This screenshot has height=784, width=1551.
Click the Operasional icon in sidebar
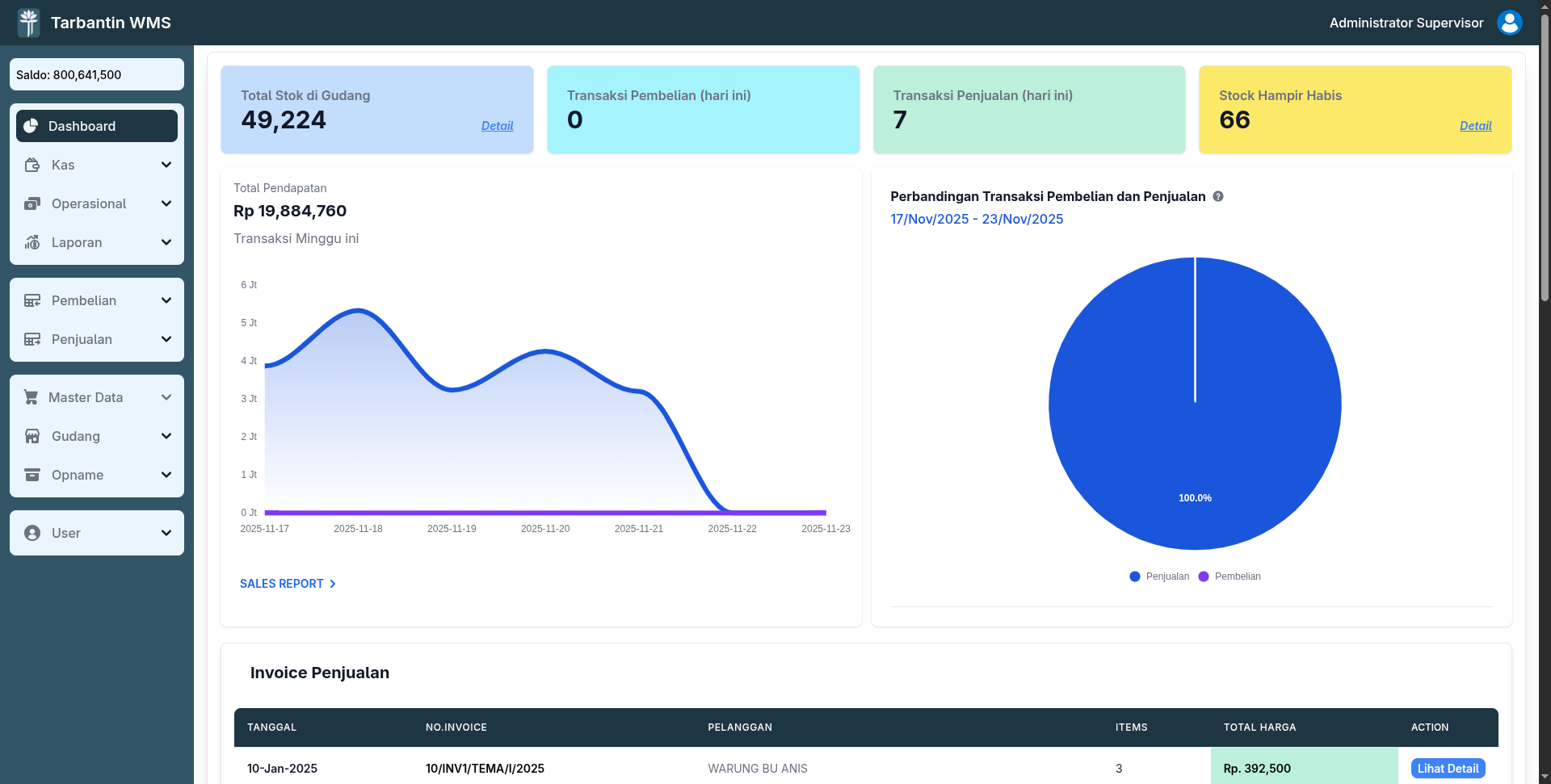[x=32, y=203]
